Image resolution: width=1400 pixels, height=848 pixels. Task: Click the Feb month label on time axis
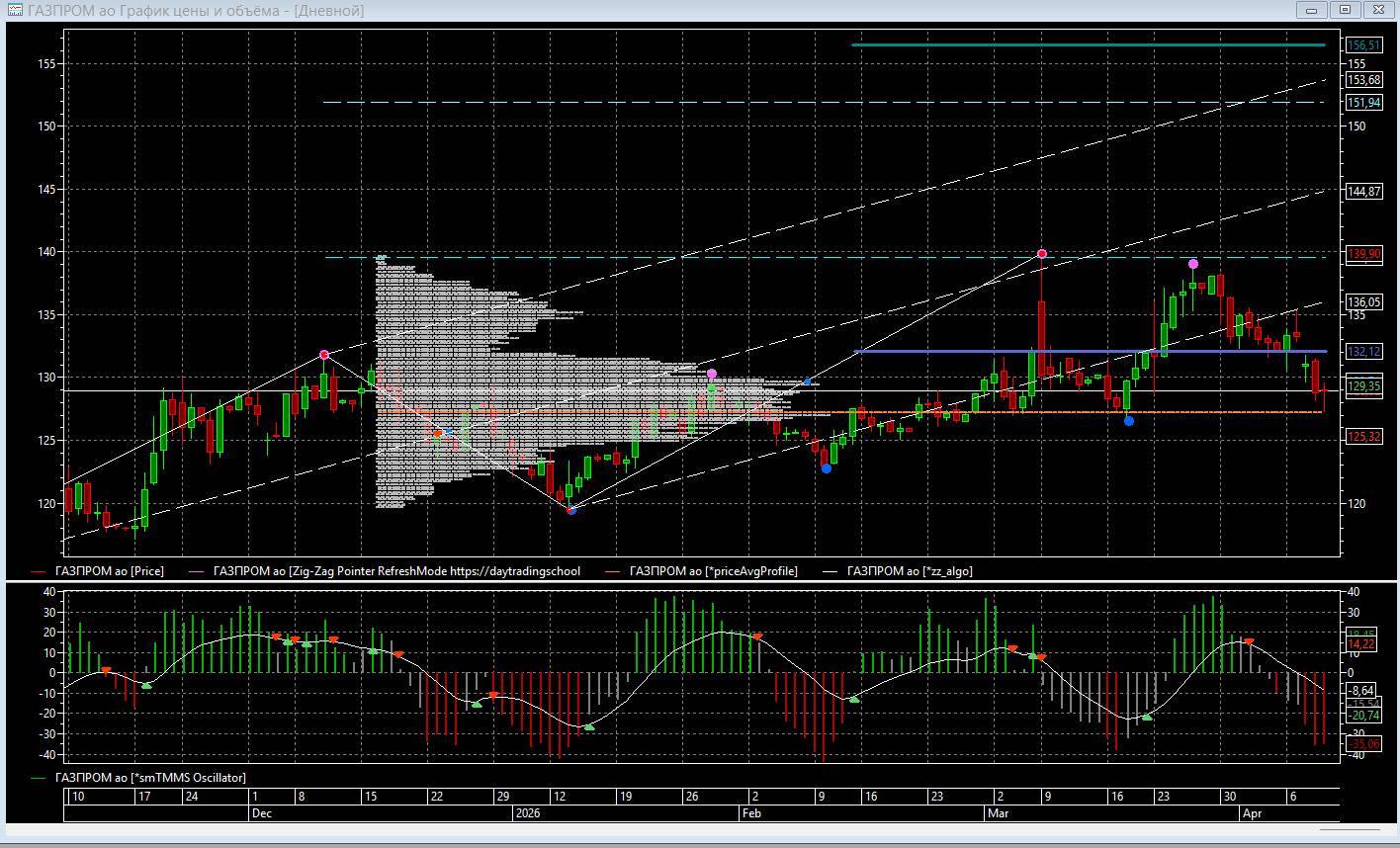(752, 813)
